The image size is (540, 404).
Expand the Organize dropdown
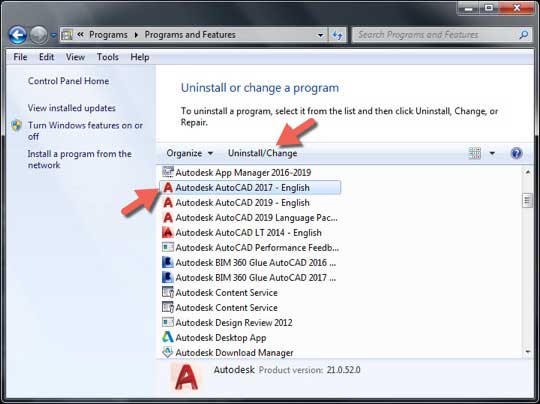coord(190,153)
